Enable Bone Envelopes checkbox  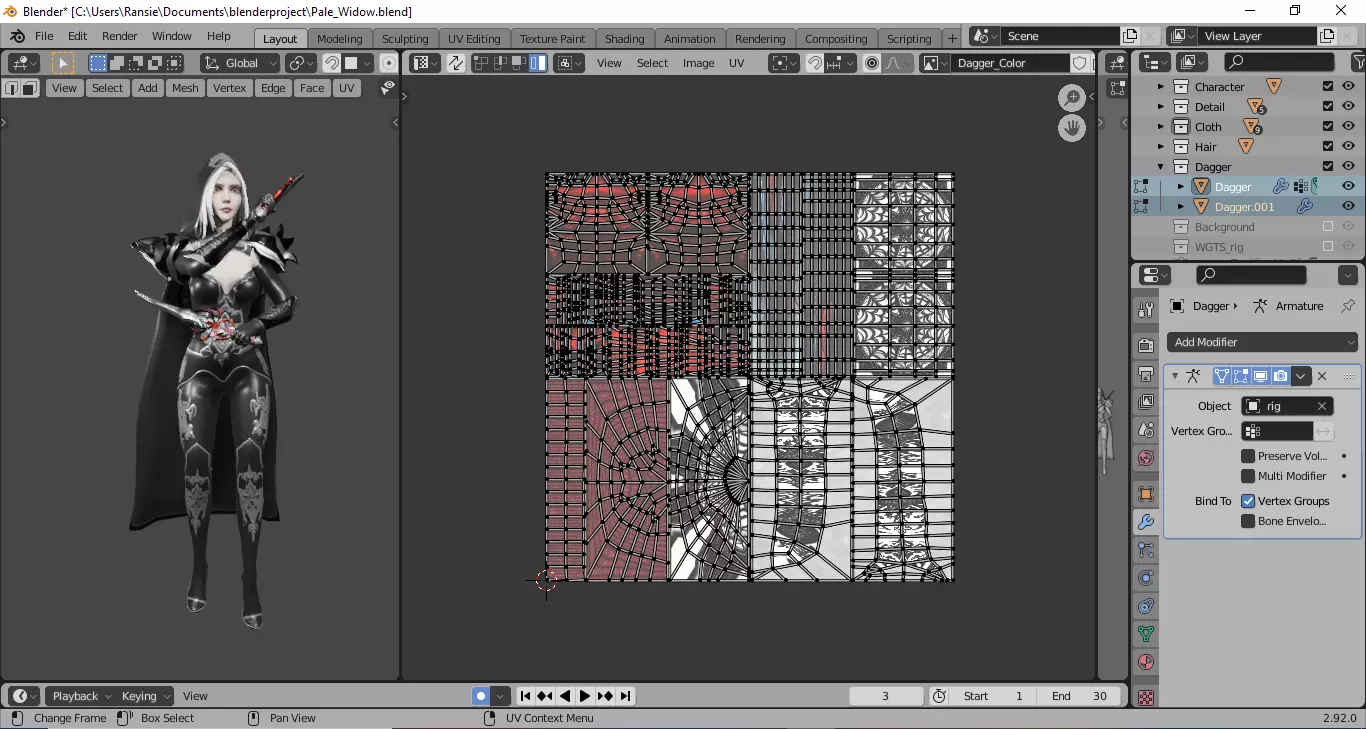[x=1248, y=521]
